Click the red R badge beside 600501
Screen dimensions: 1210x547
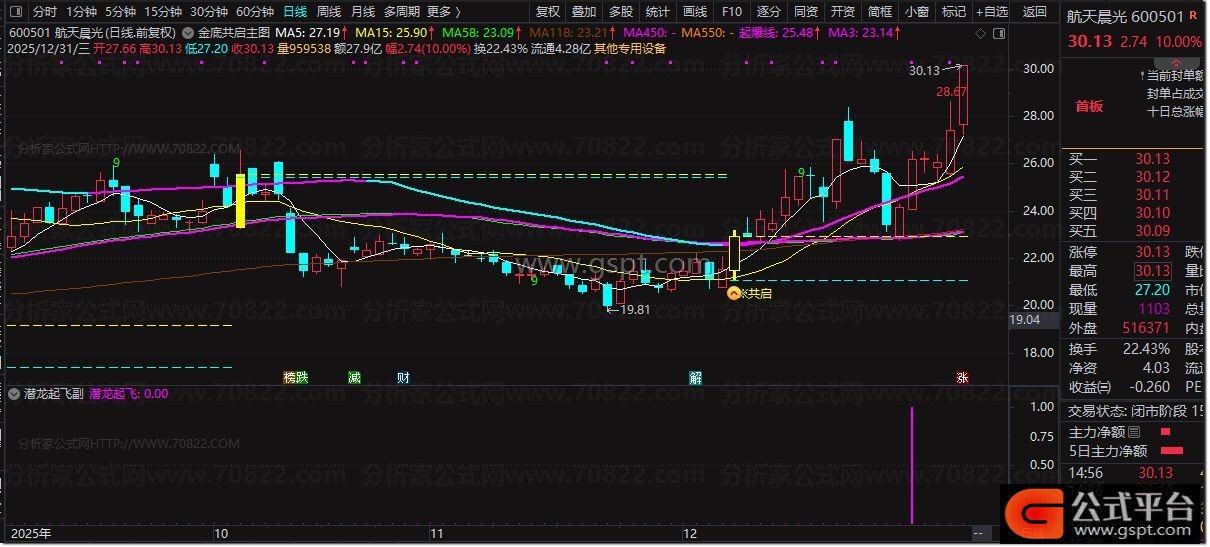[x=1192, y=17]
